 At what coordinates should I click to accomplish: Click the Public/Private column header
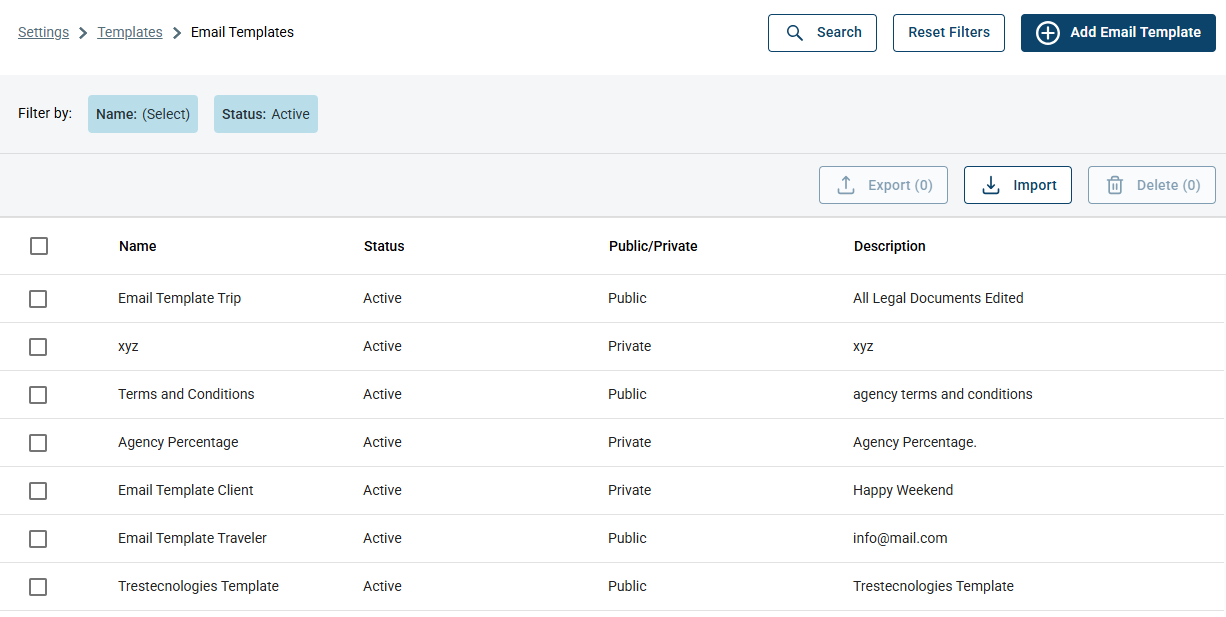(653, 246)
